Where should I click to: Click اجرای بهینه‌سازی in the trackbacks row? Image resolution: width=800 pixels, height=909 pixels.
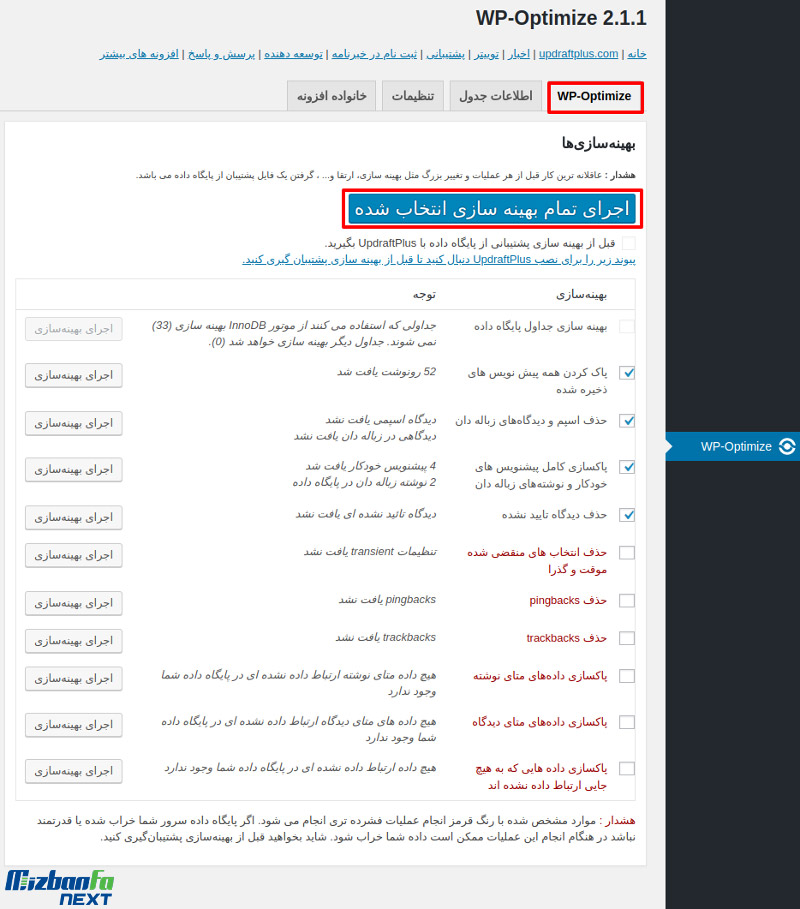pyautogui.click(x=74, y=641)
